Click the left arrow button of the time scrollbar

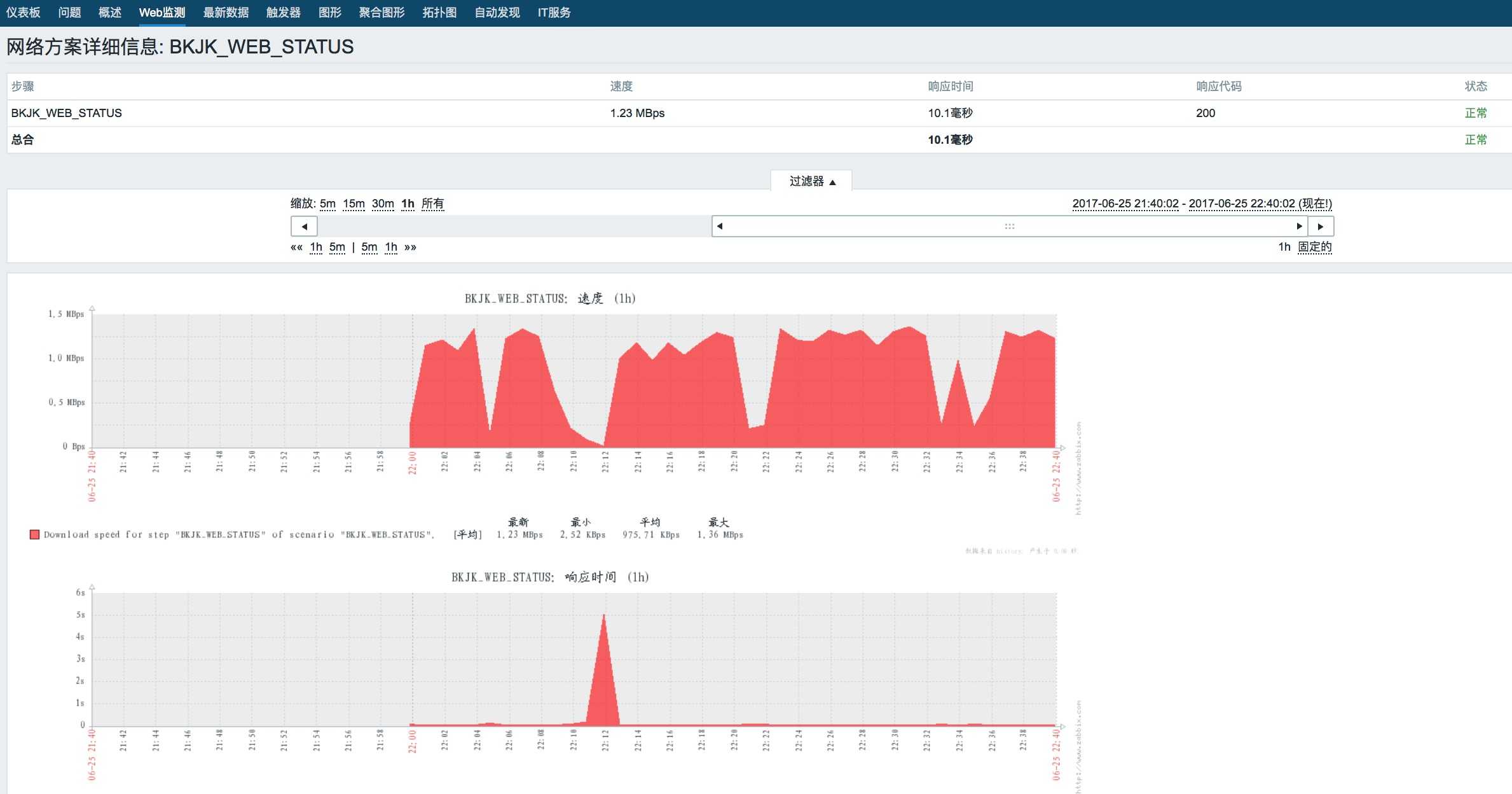304,226
